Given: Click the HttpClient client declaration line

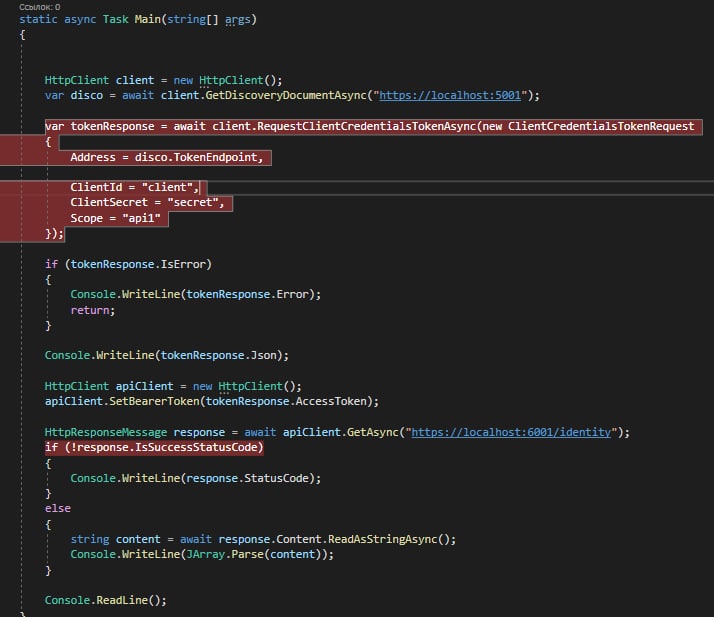Looking at the screenshot, I should tap(163, 80).
